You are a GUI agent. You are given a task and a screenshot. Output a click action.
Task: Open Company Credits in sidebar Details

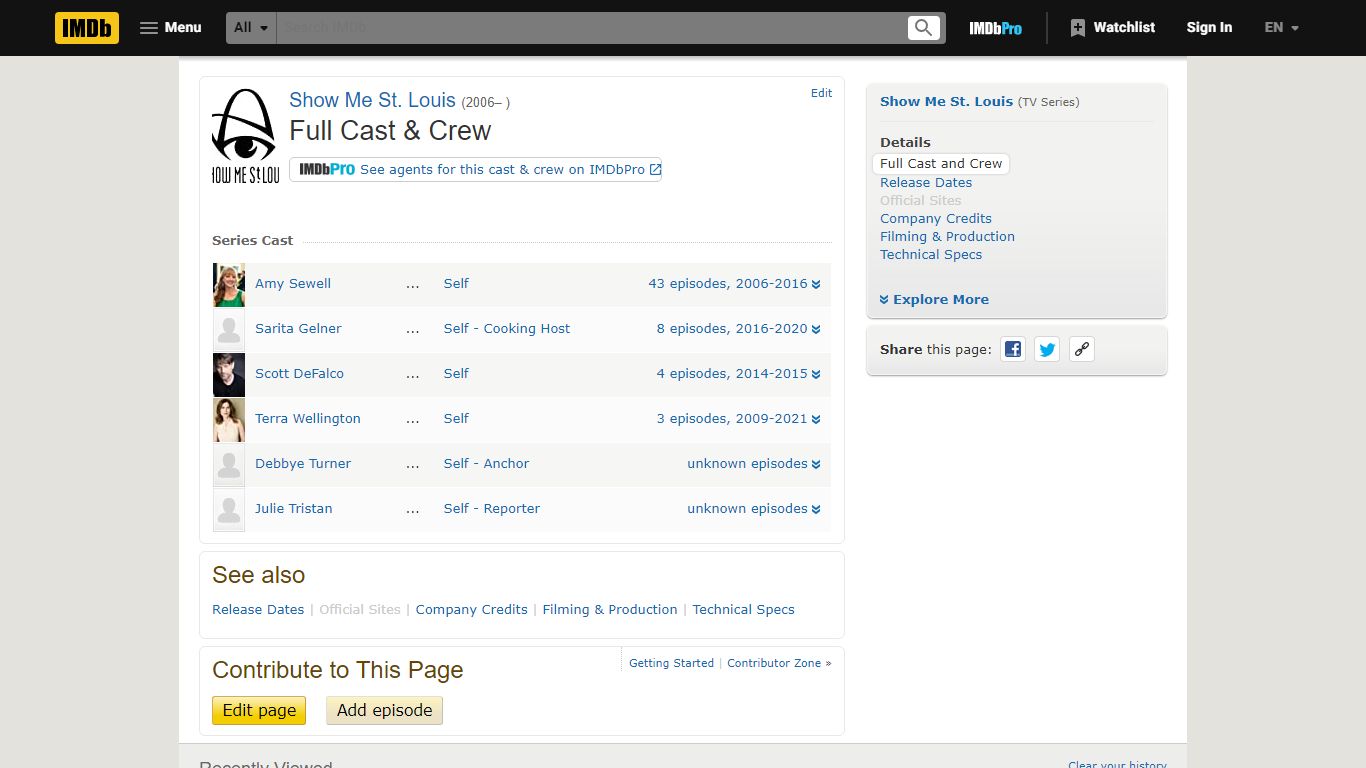[x=936, y=219]
